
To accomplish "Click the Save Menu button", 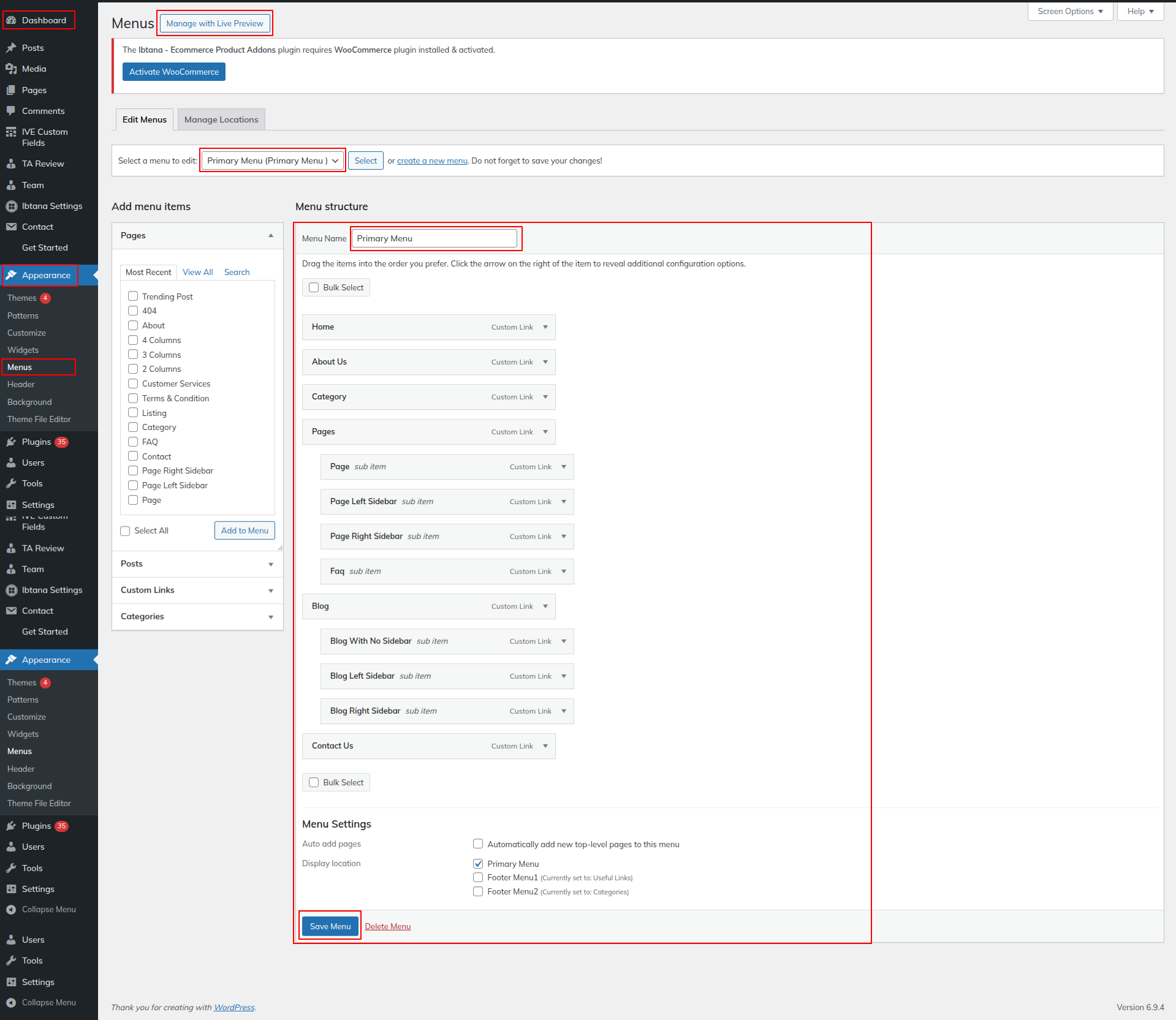I will (330, 926).
